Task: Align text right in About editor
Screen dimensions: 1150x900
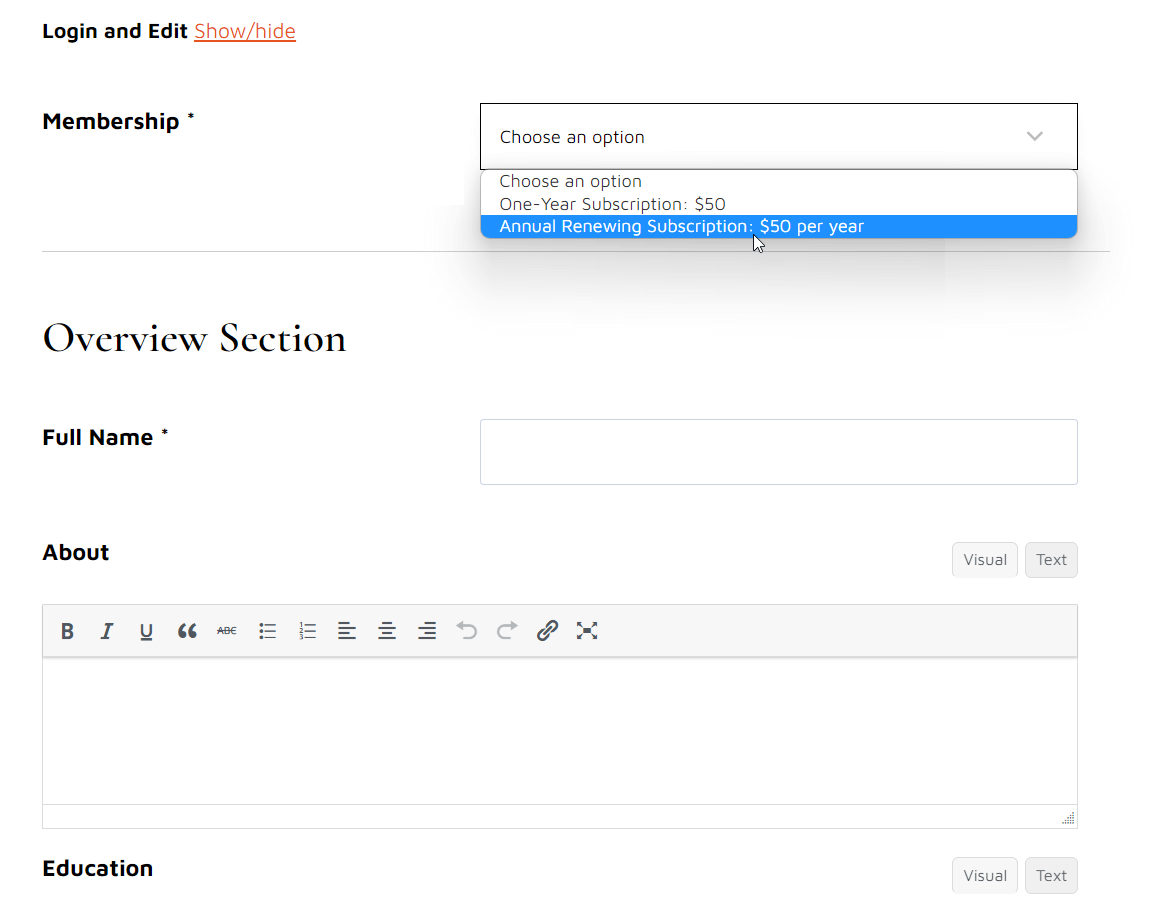Action: coord(427,631)
